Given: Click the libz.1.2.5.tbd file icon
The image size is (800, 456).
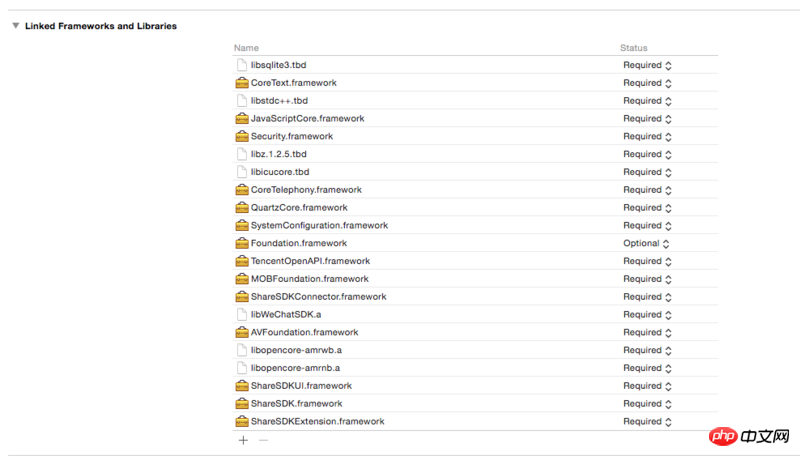Looking at the screenshot, I should (242, 154).
